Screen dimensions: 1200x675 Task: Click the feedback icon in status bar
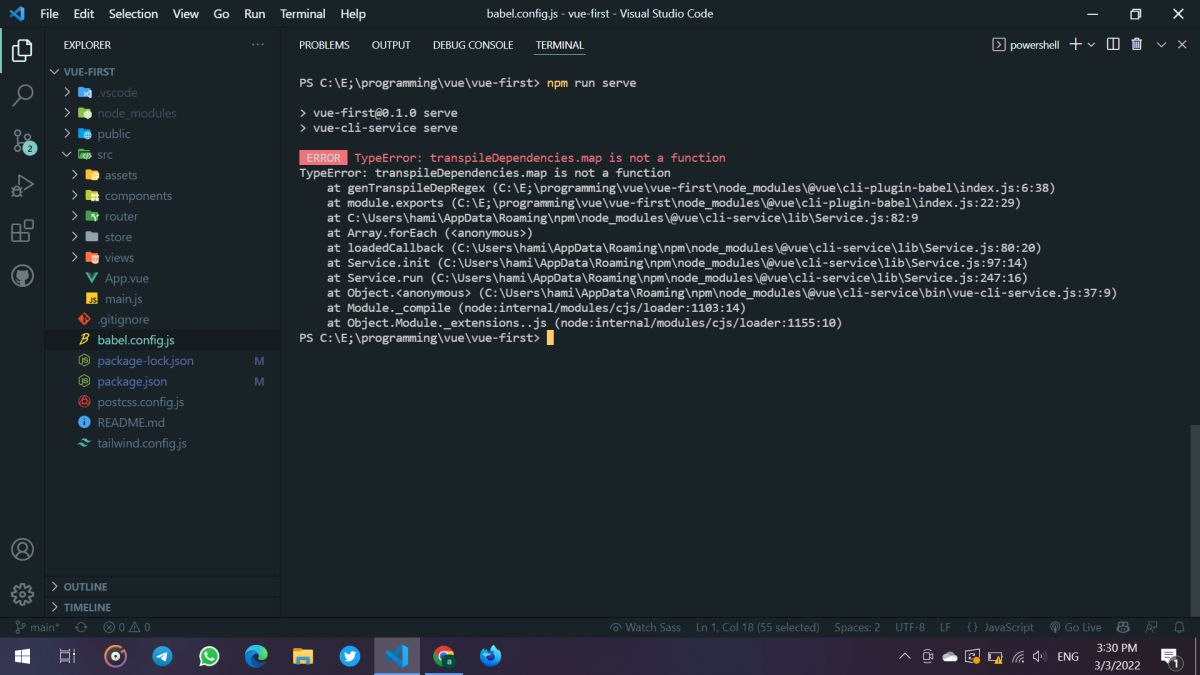(1152, 627)
